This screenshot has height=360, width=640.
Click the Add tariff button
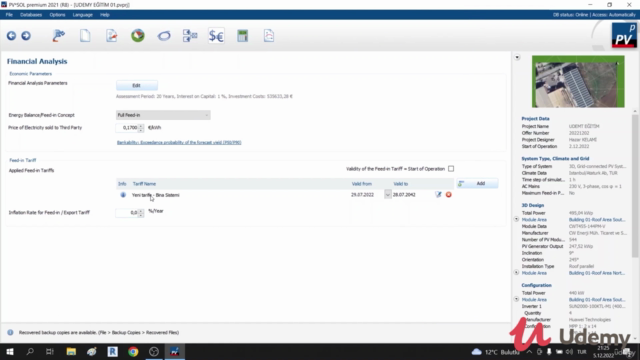point(478,184)
